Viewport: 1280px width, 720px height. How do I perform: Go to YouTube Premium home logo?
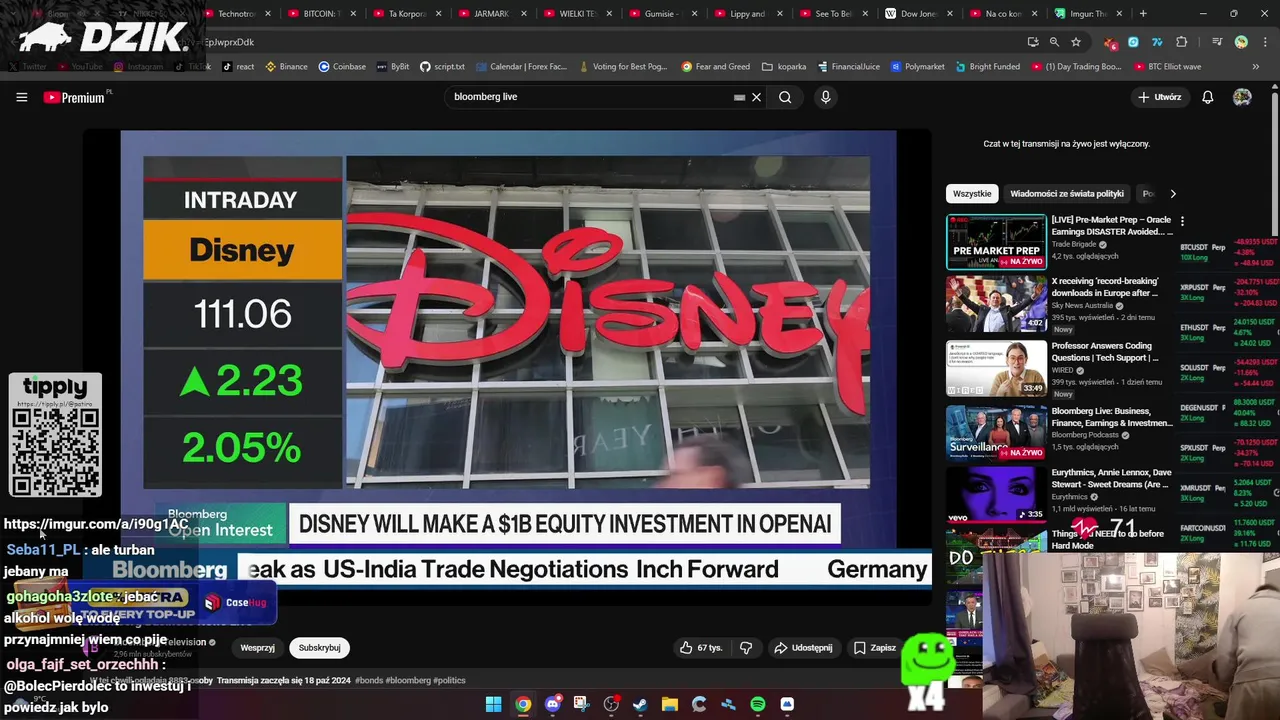click(74, 97)
